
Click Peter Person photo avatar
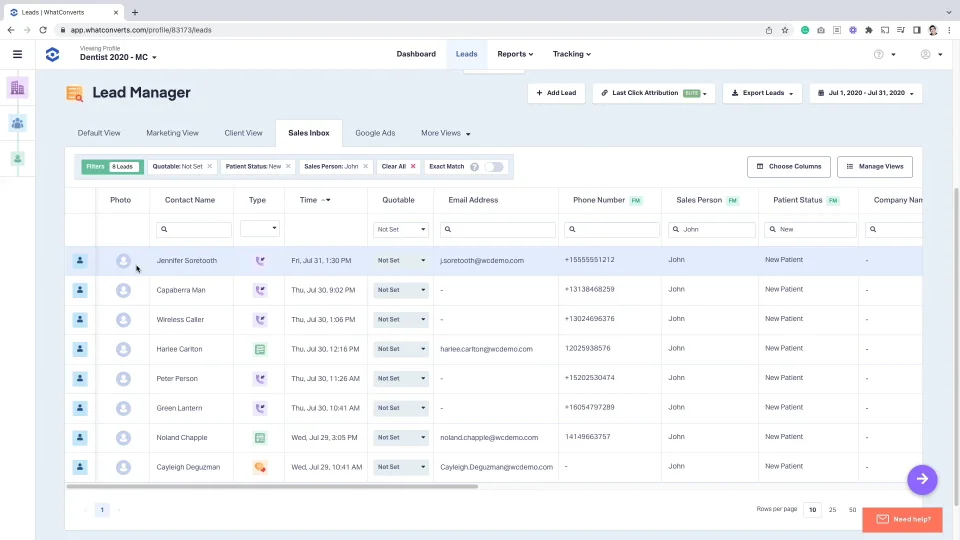point(123,379)
